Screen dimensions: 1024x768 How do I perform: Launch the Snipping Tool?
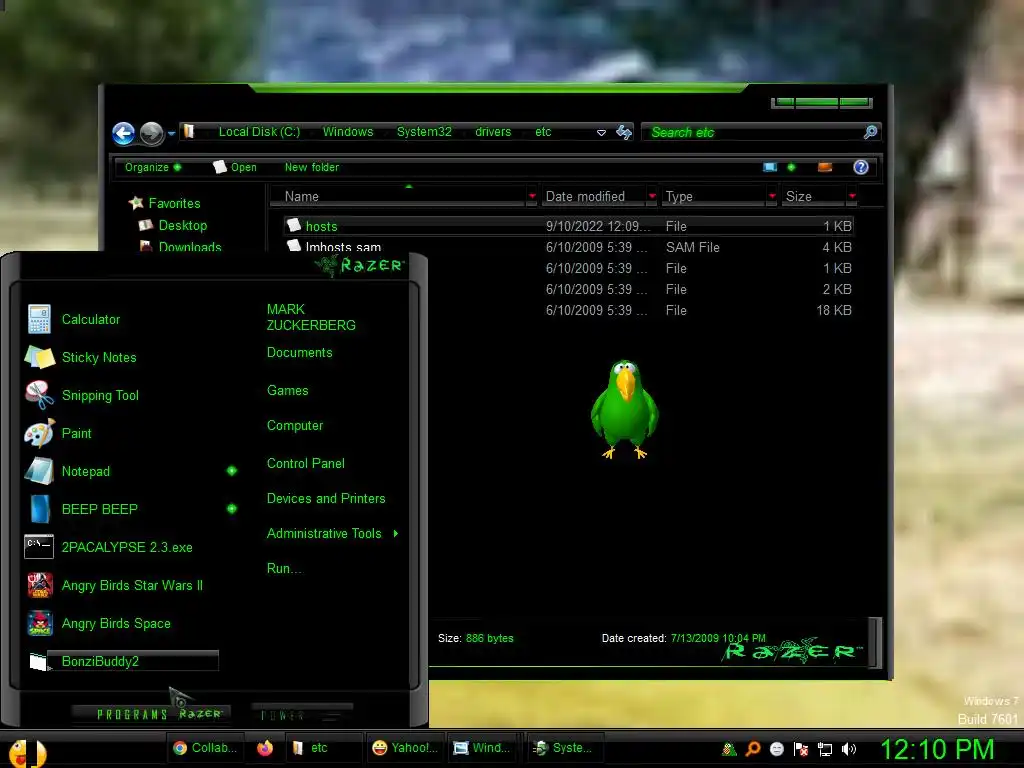point(100,395)
